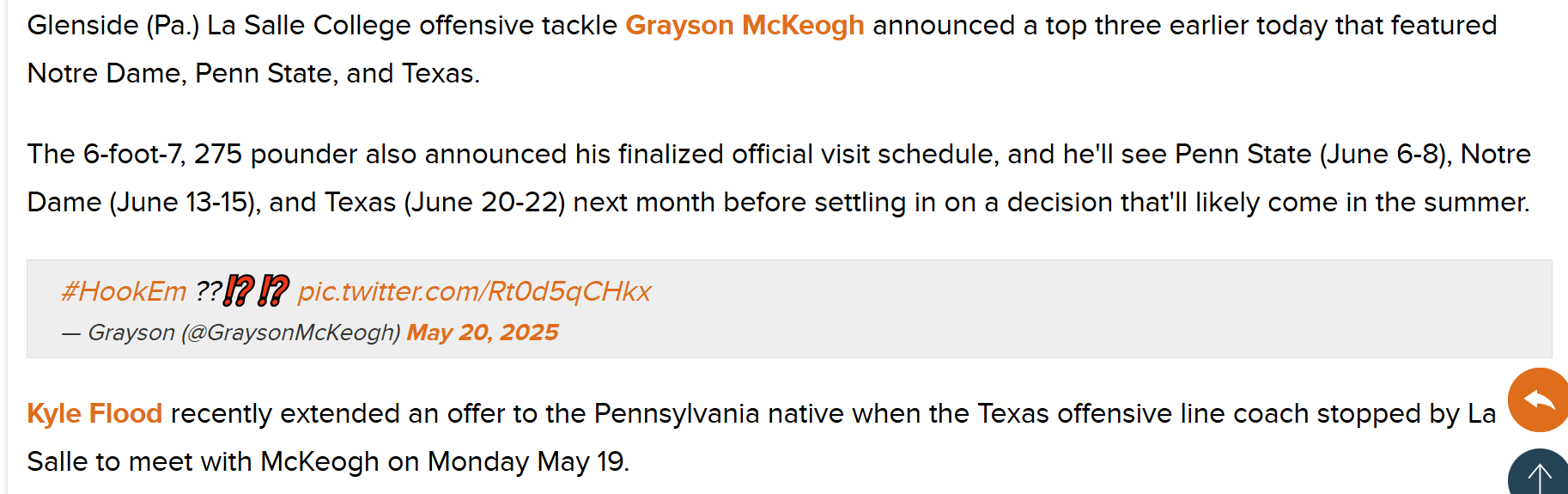The image size is (1568, 494).
Task: Open the pic.twitter.com/Rt0d5qCHkx link
Action: pos(474,291)
